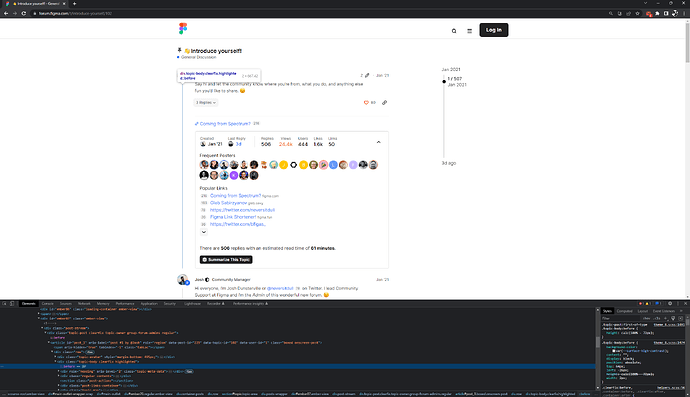The height and width of the screenshot is (397, 690).
Task: Click the styles Filter input field
Action: pyautogui.click(x=620, y=318)
